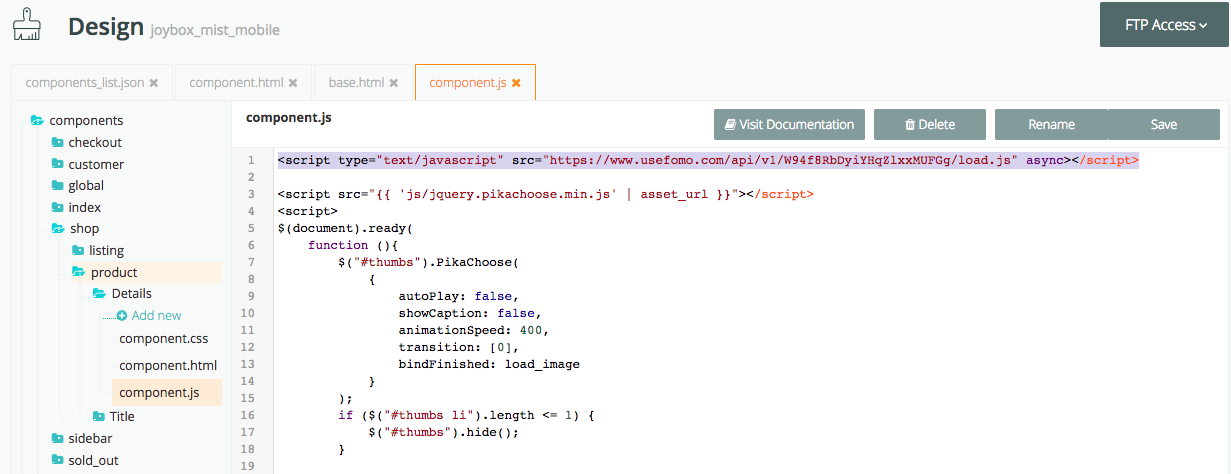Viewport: 1231px width, 474px height.
Task: Switch to components_list.json tab
Action: (x=85, y=83)
